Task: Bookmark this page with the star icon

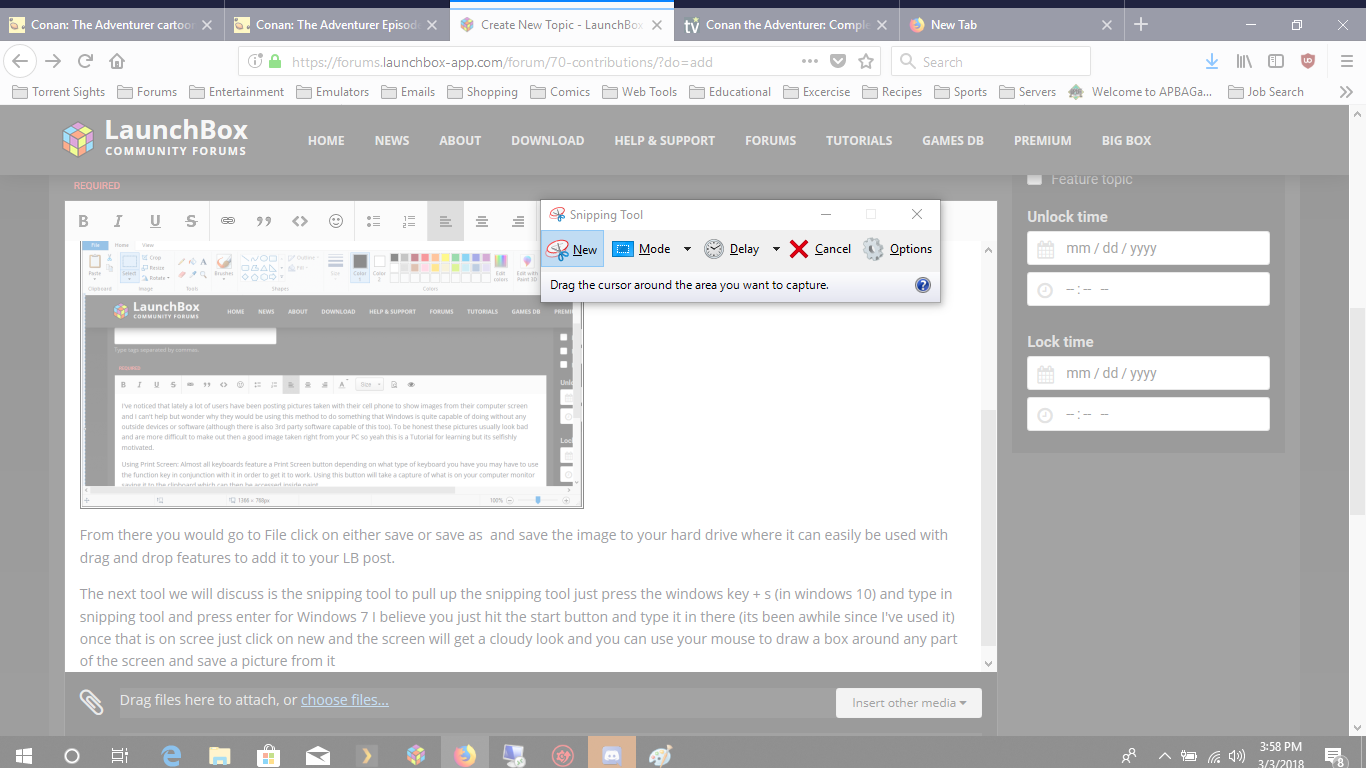Action: pos(866,61)
